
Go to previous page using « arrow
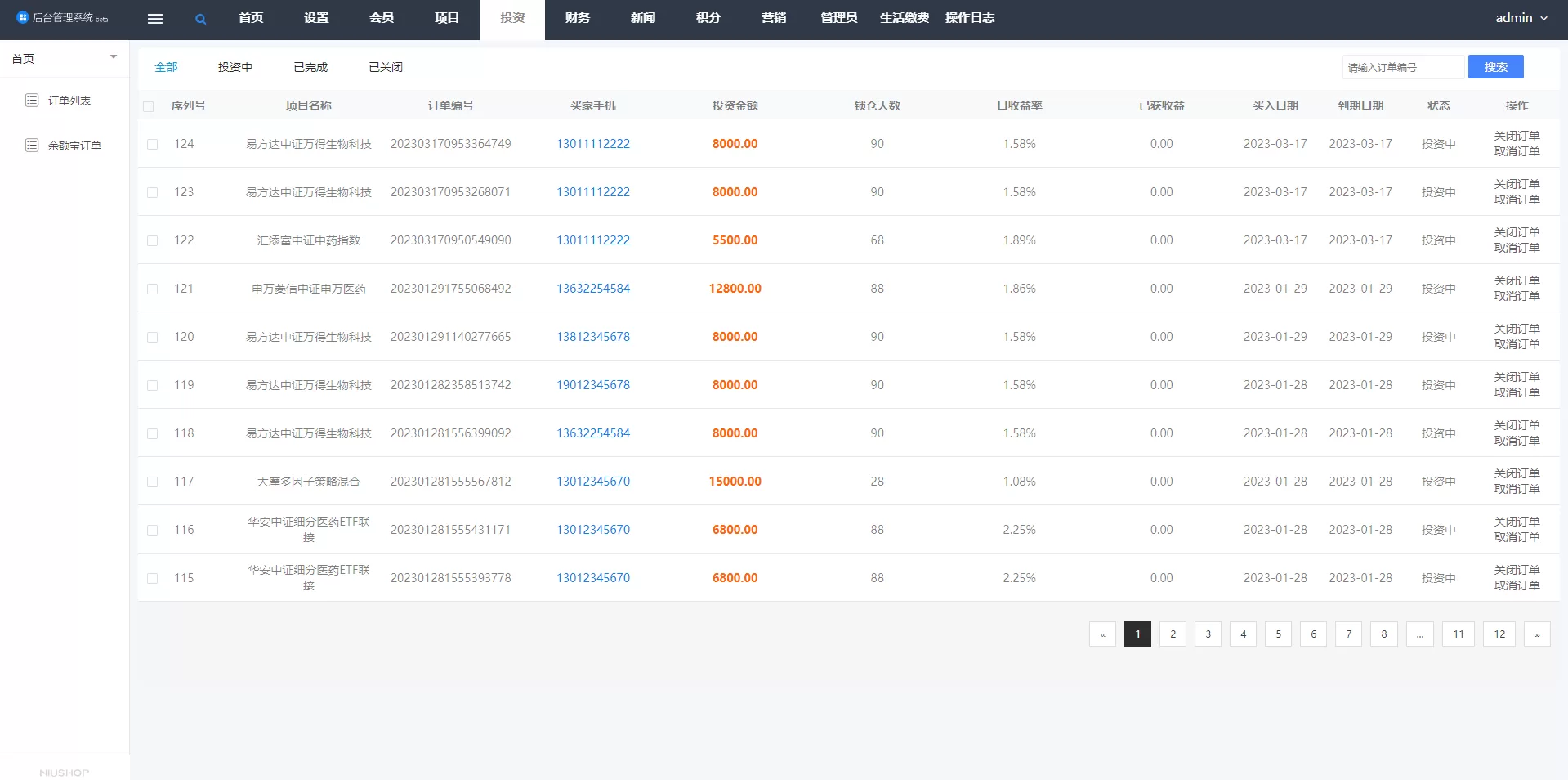1102,634
